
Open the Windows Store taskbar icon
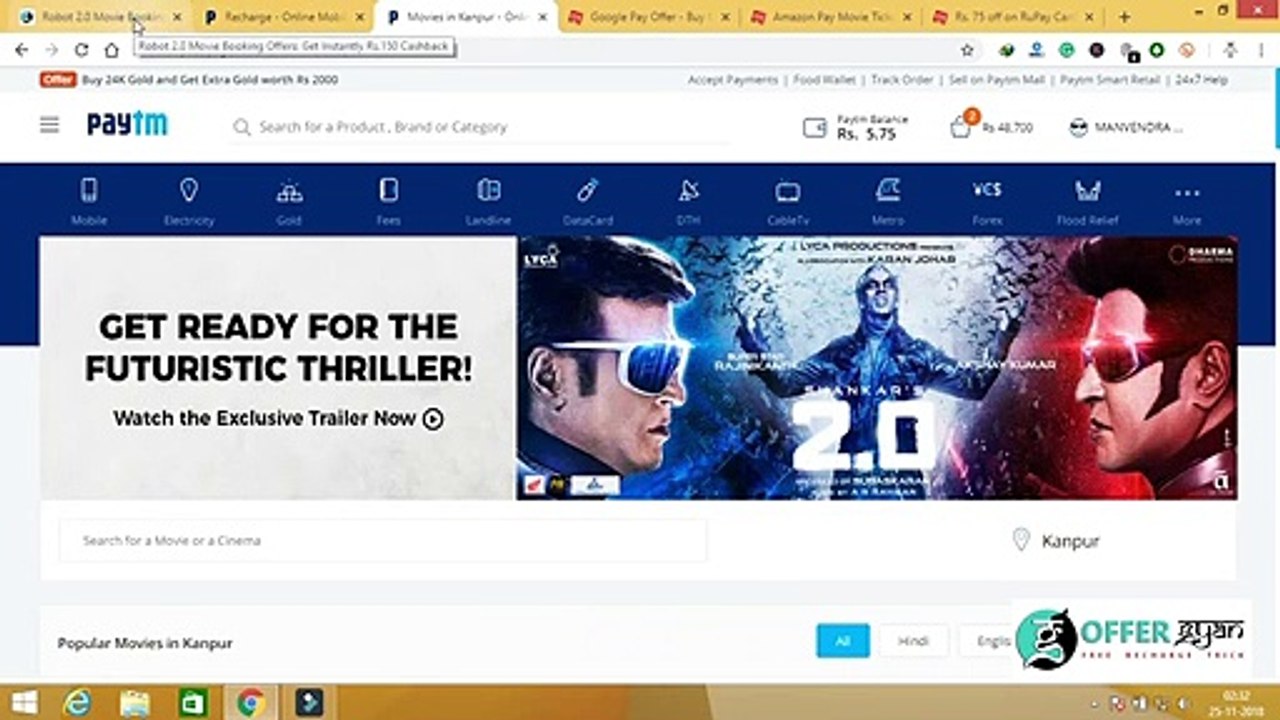pos(193,703)
